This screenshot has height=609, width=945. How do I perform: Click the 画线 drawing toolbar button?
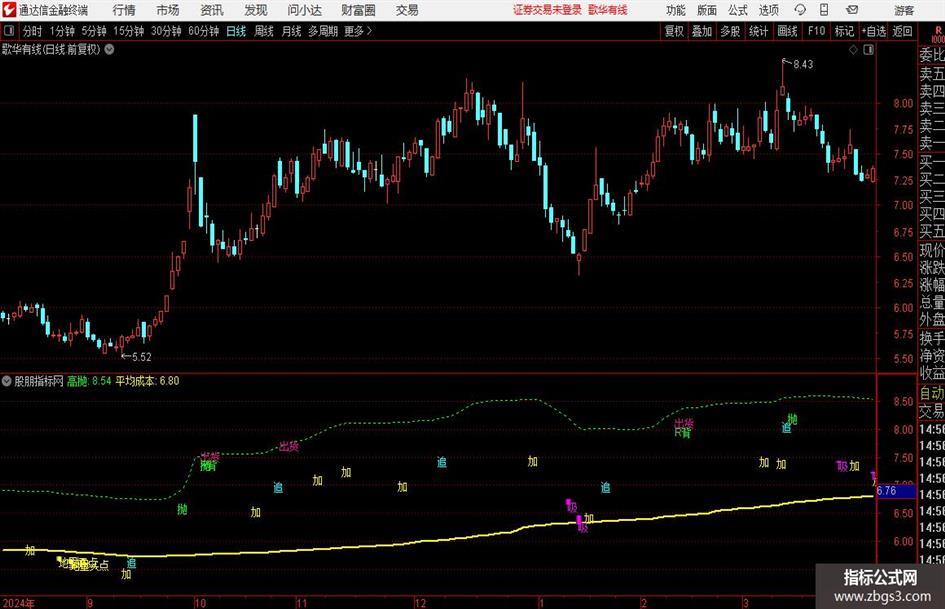tap(787, 31)
